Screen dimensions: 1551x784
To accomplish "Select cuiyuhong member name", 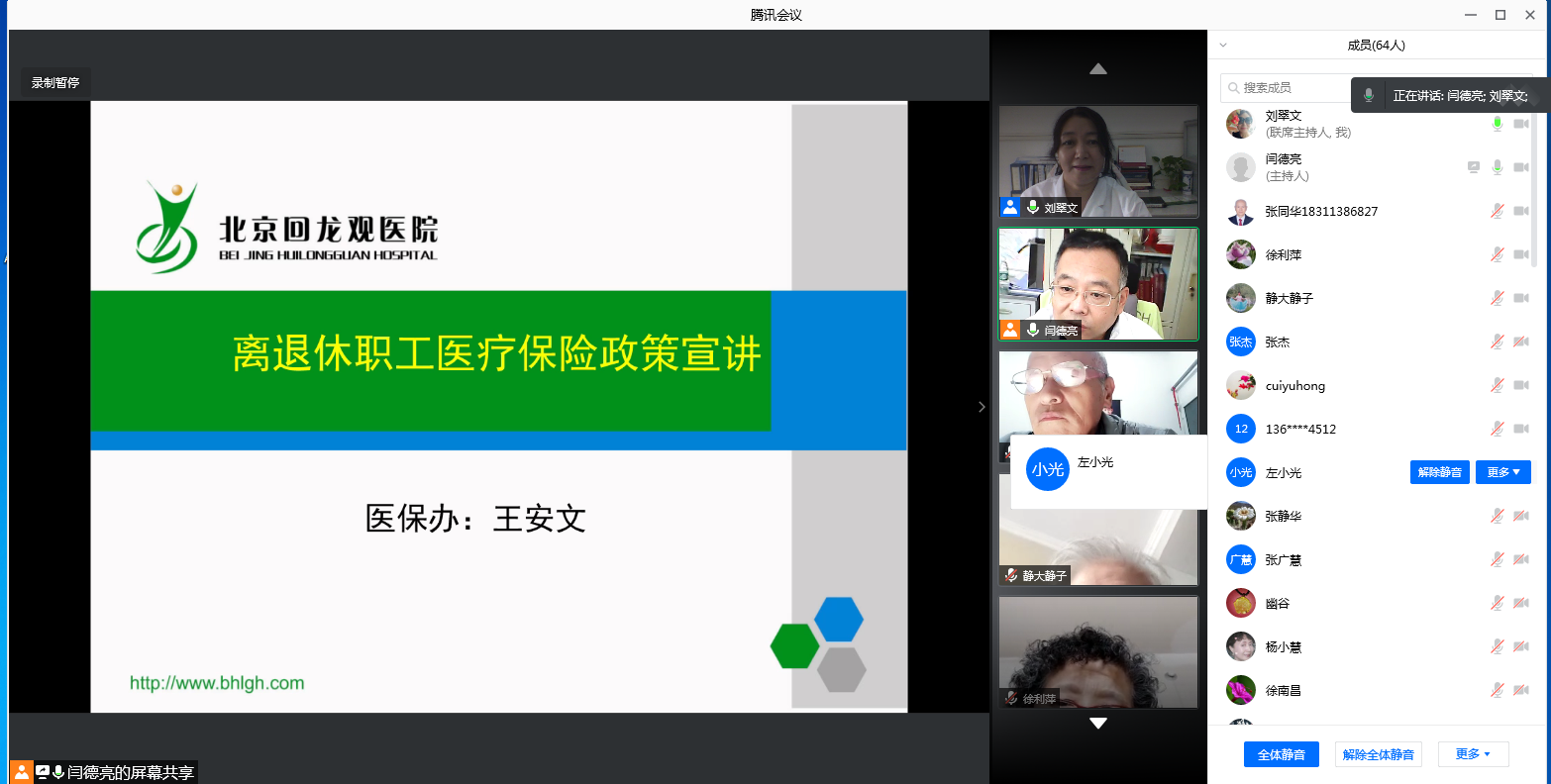I will point(1295,385).
